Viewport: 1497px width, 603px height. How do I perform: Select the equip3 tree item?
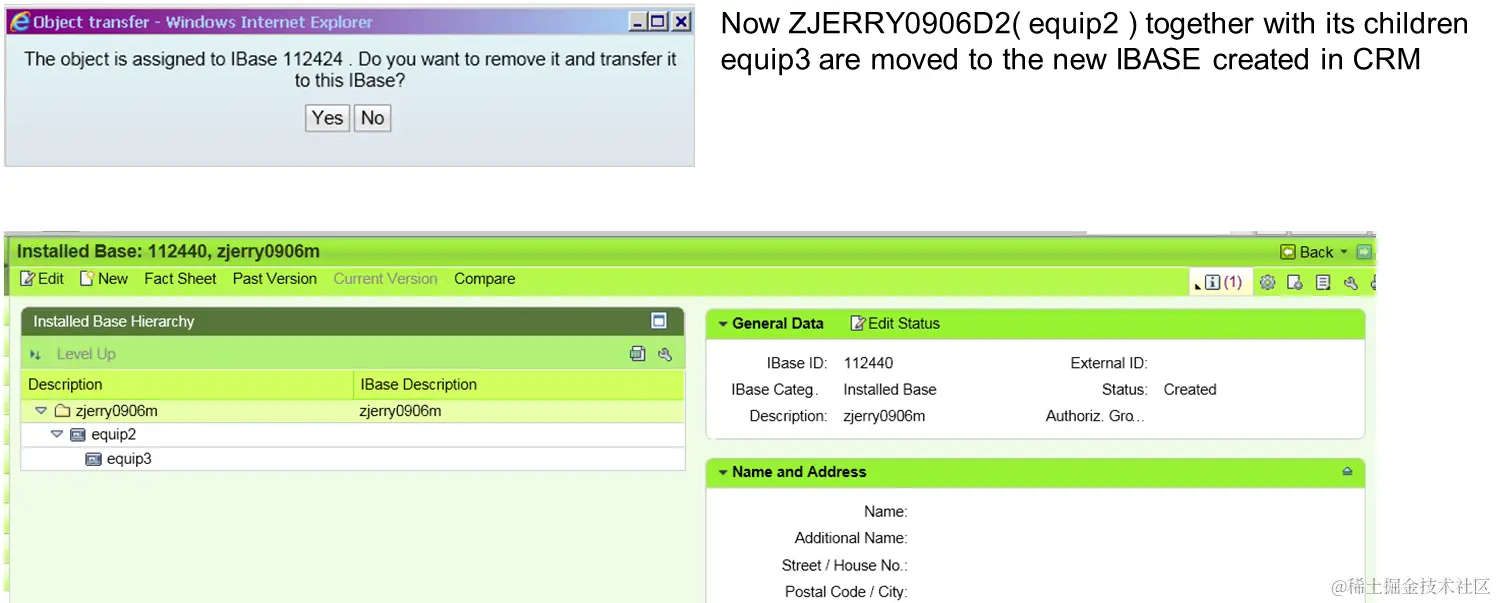point(129,459)
